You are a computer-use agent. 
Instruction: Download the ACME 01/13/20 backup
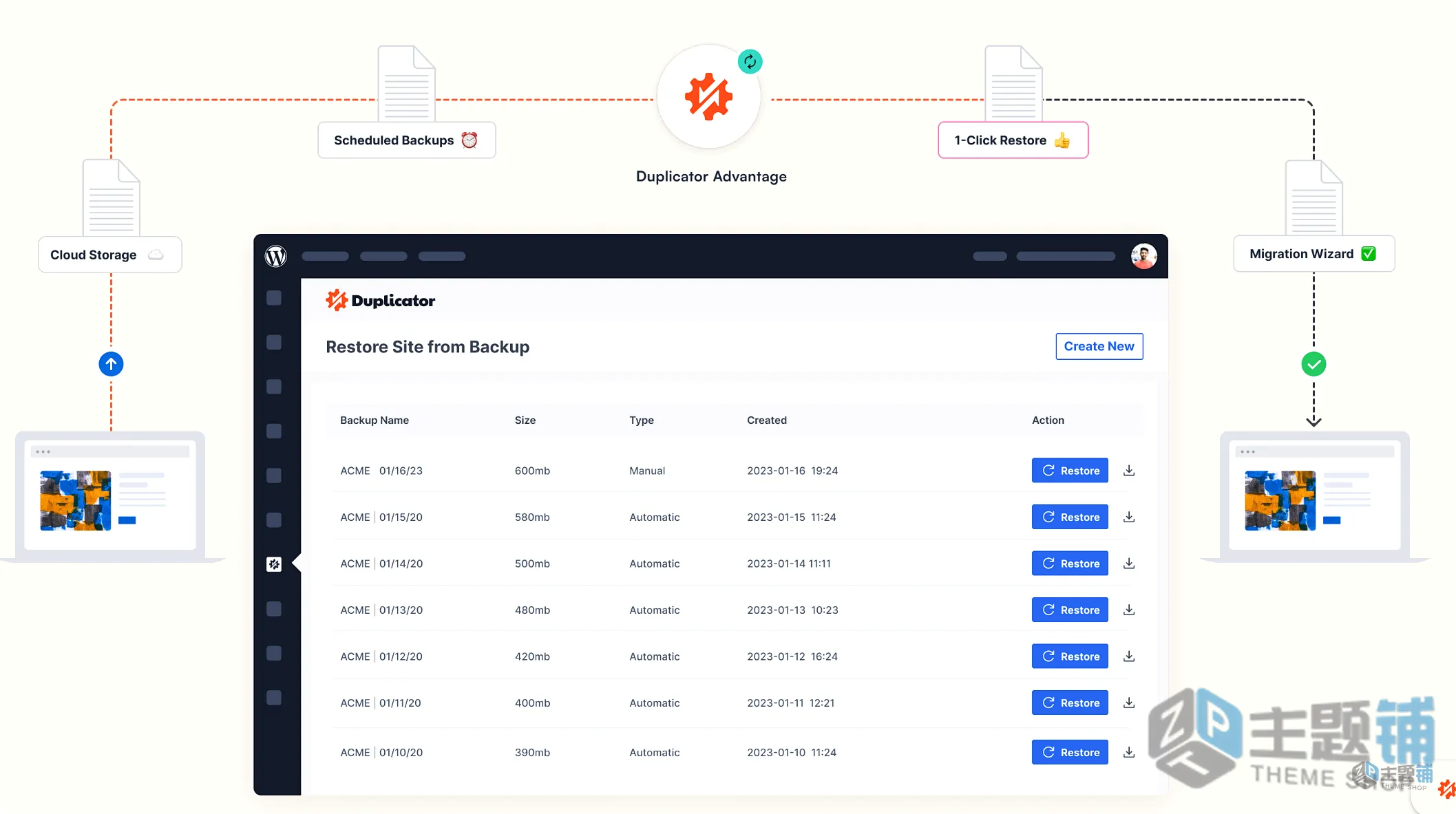pyautogui.click(x=1129, y=610)
